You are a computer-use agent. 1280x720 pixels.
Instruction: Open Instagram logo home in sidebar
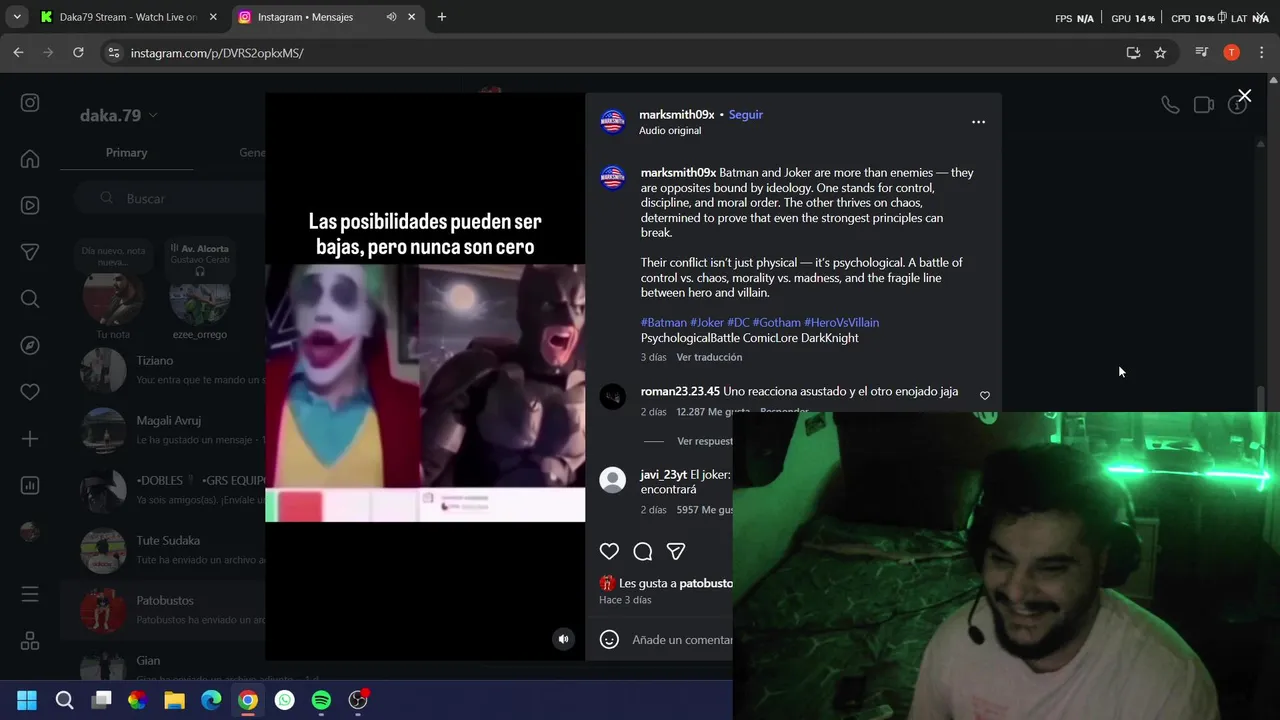pyautogui.click(x=30, y=103)
